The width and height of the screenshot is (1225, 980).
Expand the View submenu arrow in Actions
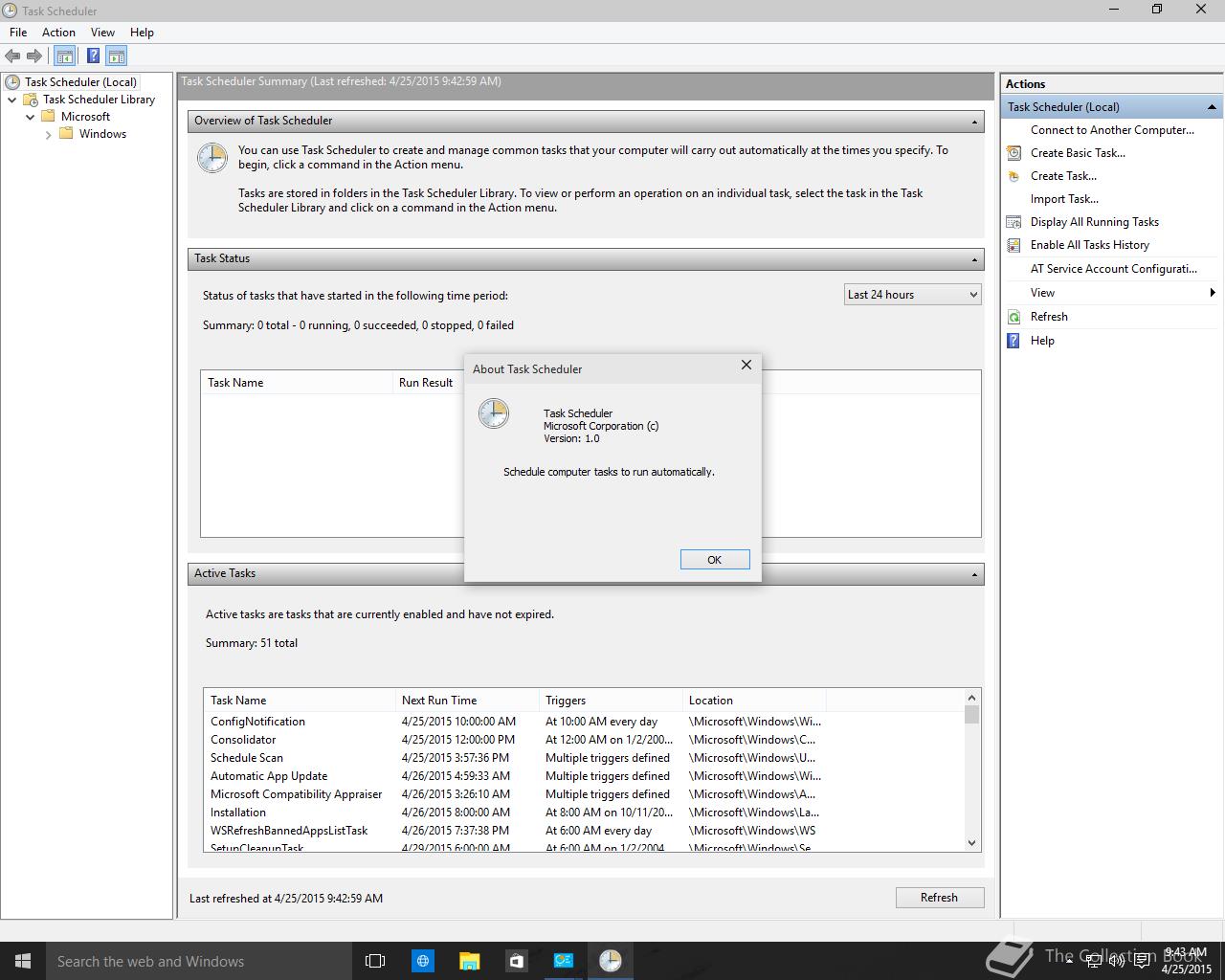coord(1213,293)
